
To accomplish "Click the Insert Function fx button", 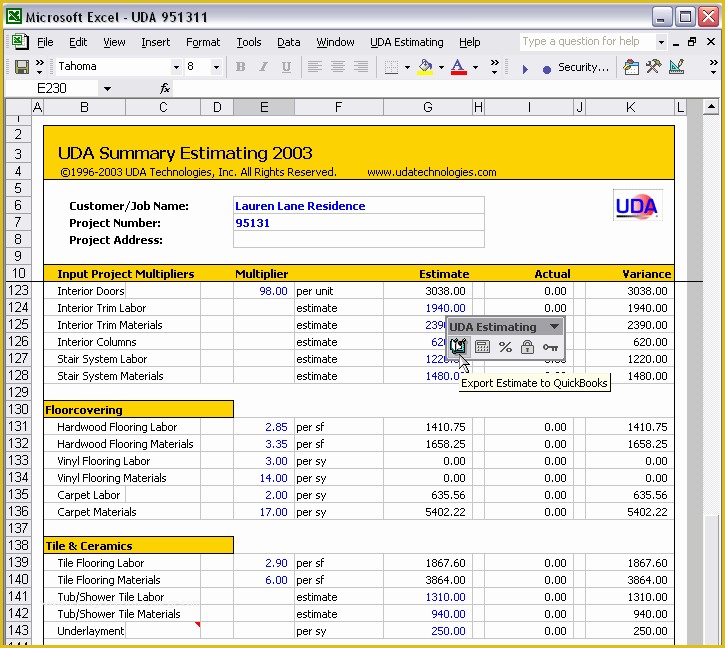I will pos(165,88).
